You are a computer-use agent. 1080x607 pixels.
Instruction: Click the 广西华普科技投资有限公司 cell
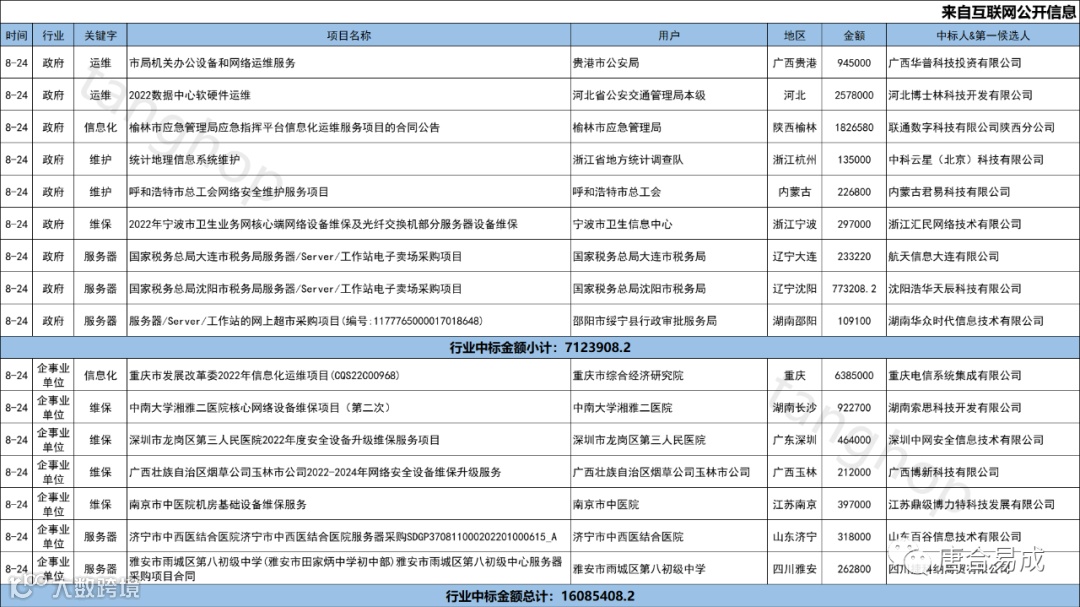(x=983, y=63)
